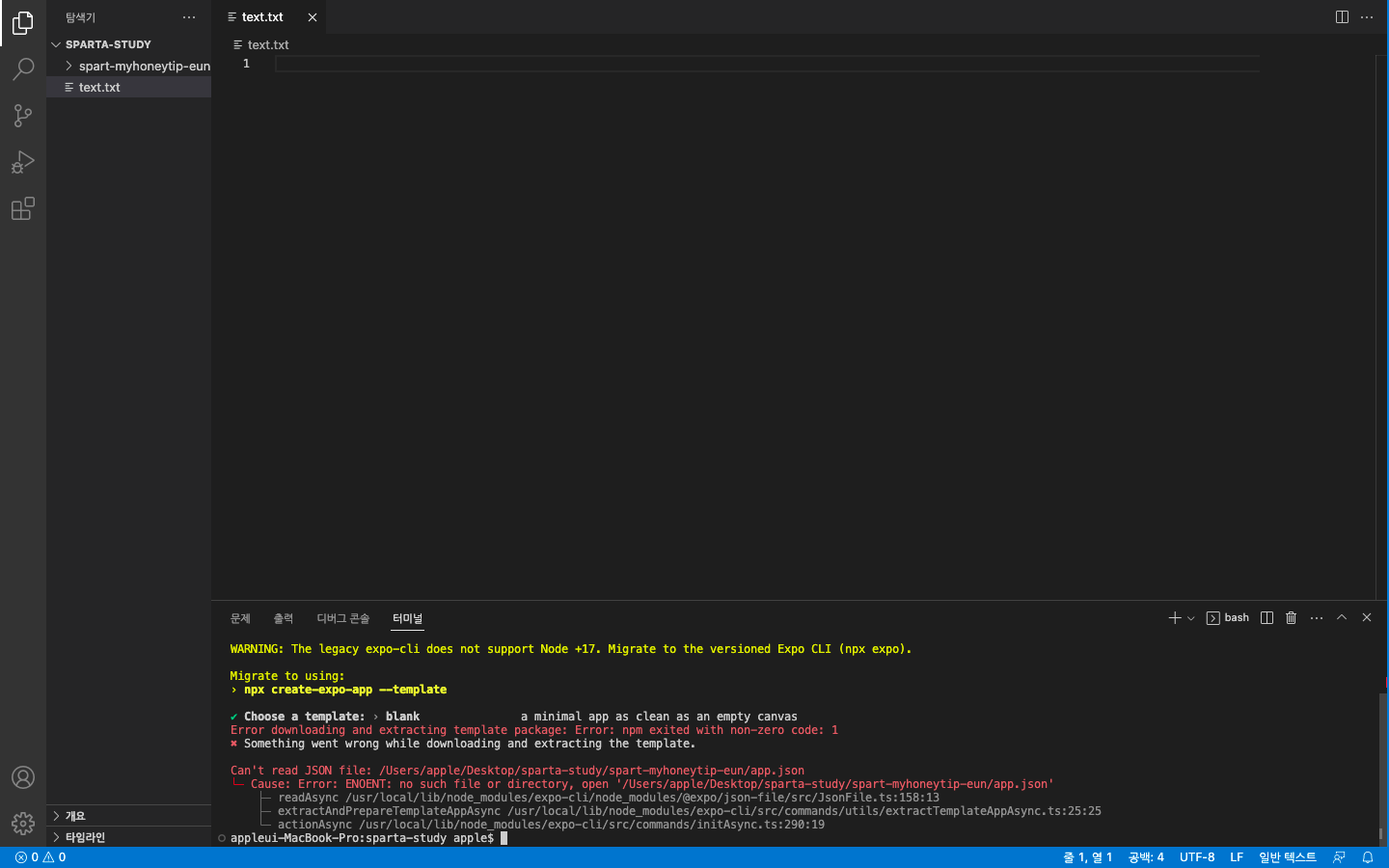The width and height of the screenshot is (1389, 868).
Task: Open text.txt in the explorer tree
Action: click(x=129, y=87)
